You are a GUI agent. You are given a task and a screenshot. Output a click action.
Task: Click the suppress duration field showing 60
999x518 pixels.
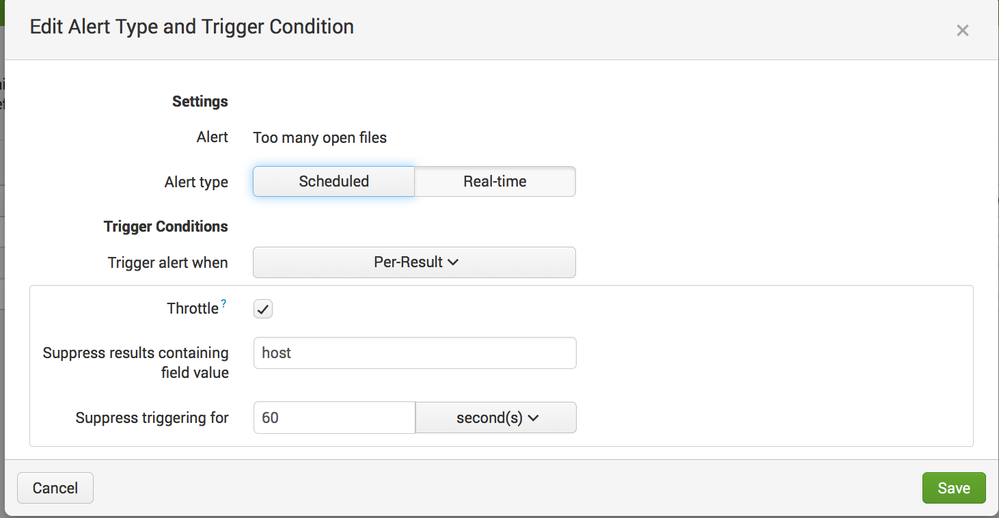(x=333, y=418)
